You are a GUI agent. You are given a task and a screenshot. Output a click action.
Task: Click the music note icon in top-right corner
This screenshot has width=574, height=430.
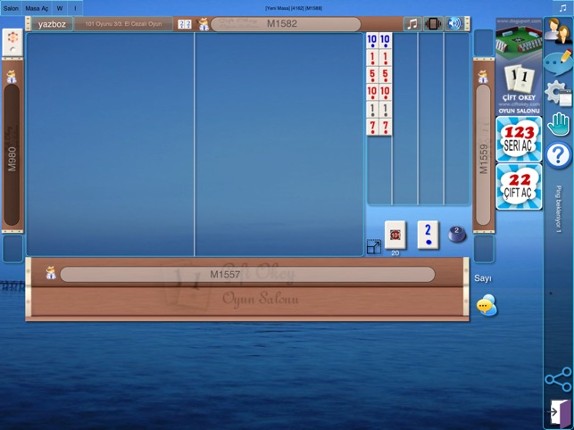[x=563, y=8]
